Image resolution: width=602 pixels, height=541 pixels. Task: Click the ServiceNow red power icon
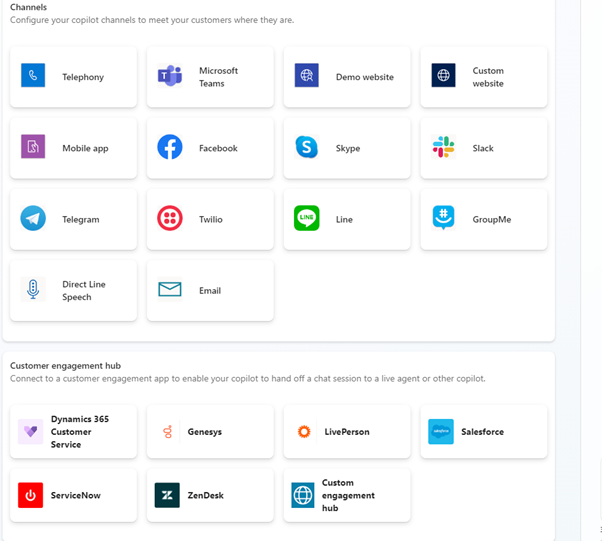31,495
